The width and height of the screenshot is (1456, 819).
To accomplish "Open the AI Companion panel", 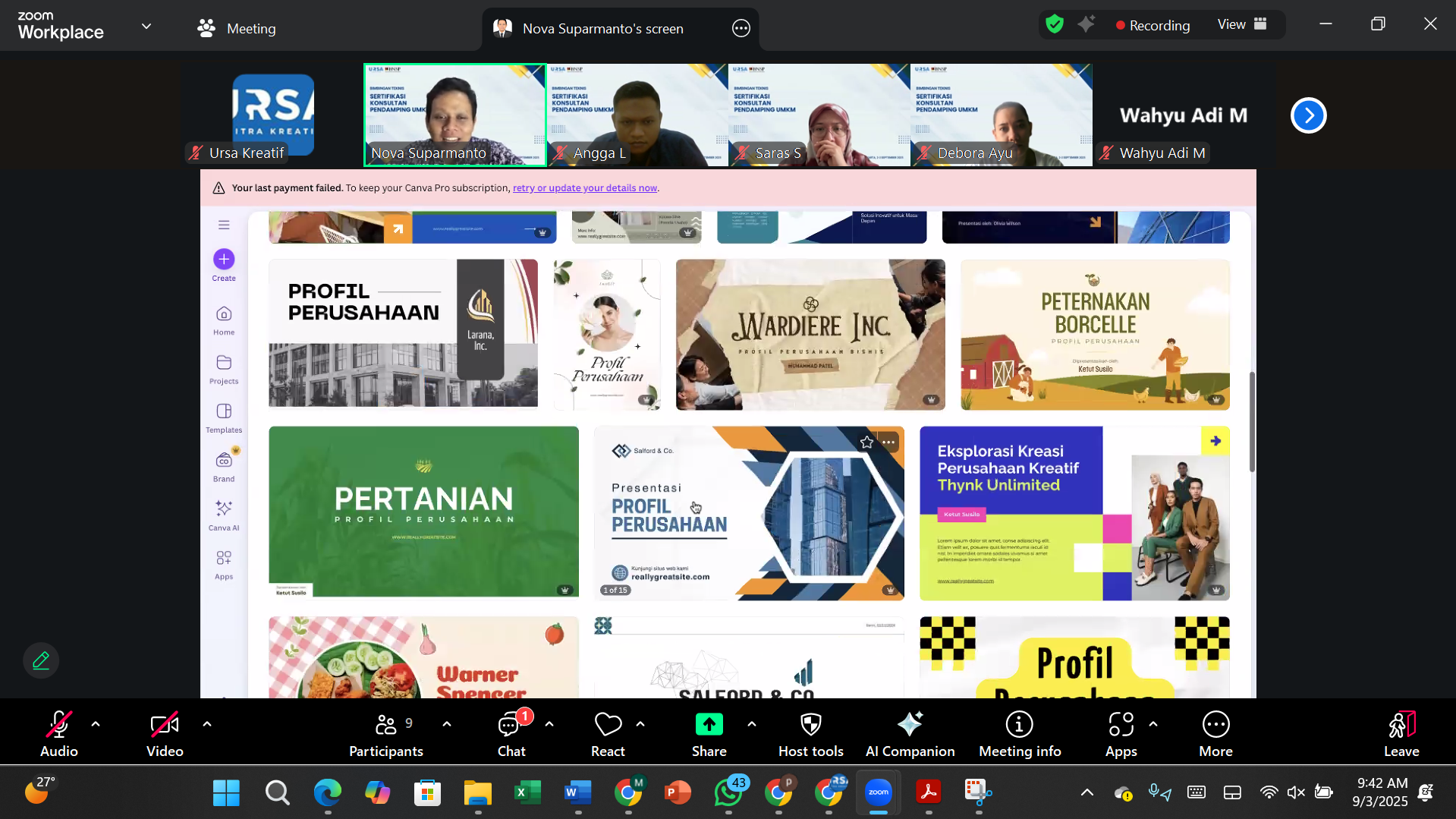I will click(x=910, y=734).
